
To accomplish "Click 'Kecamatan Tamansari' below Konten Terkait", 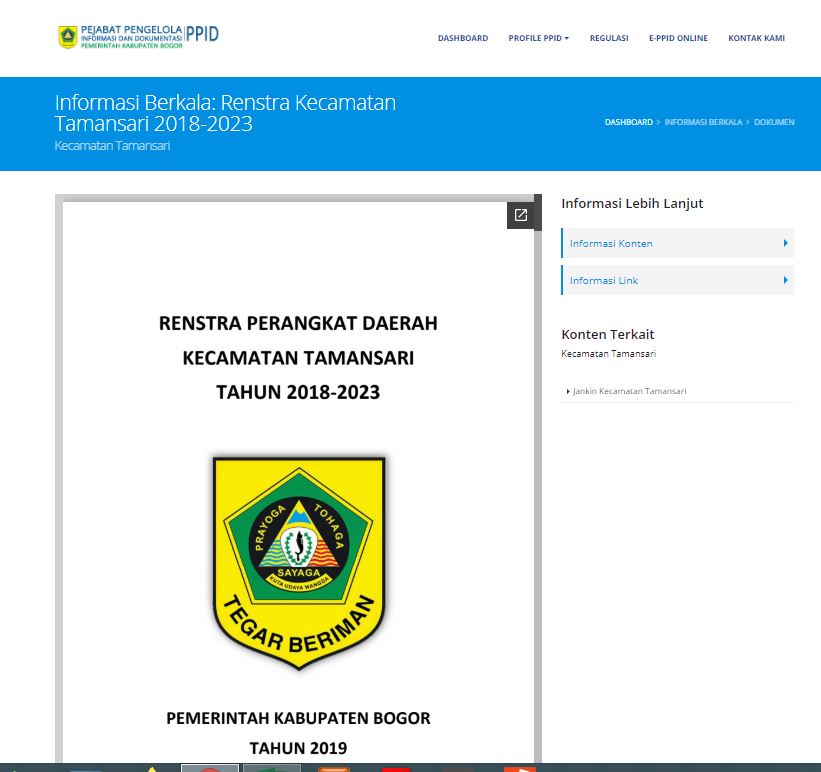I will coord(608,354).
